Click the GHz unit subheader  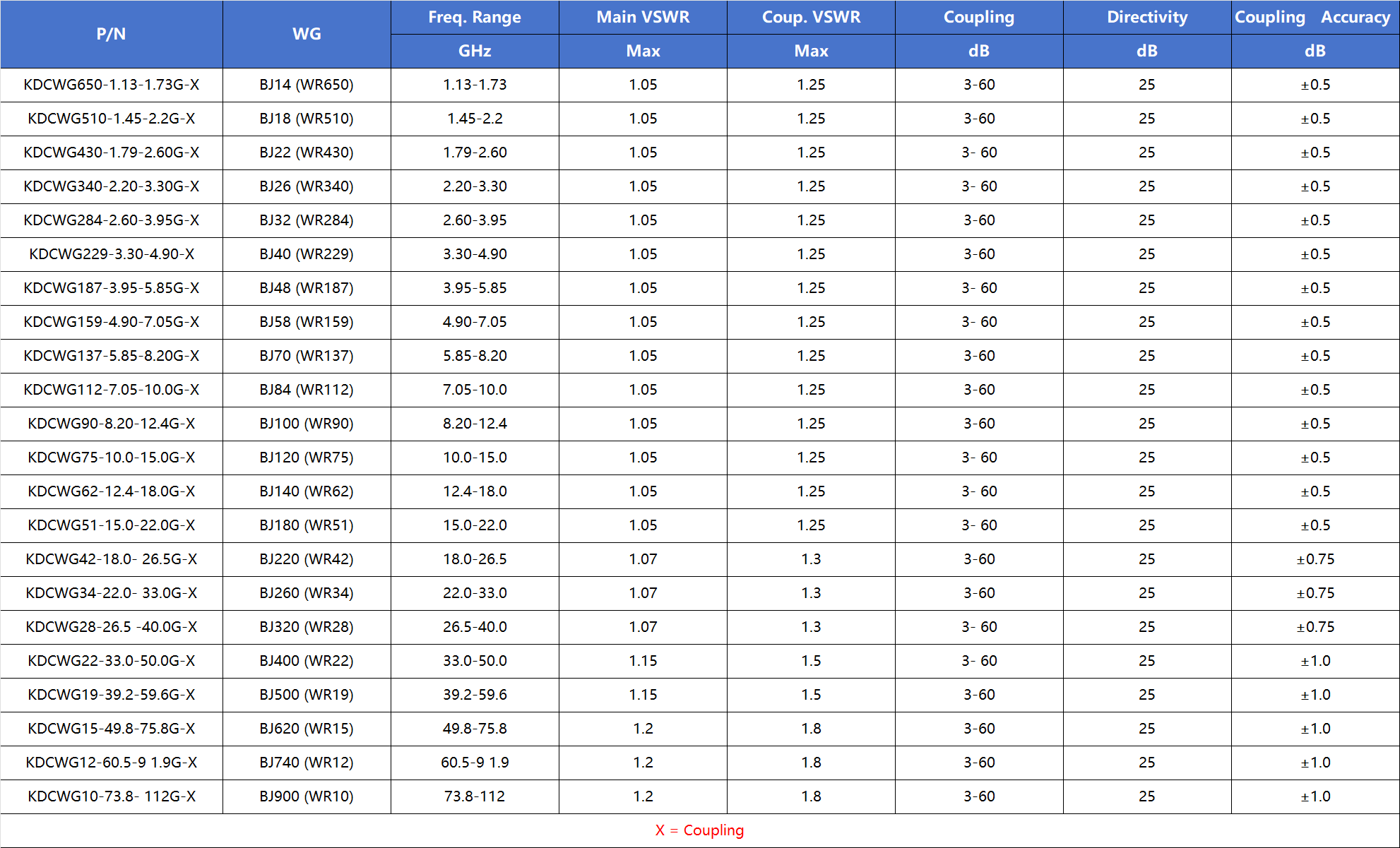coord(475,51)
